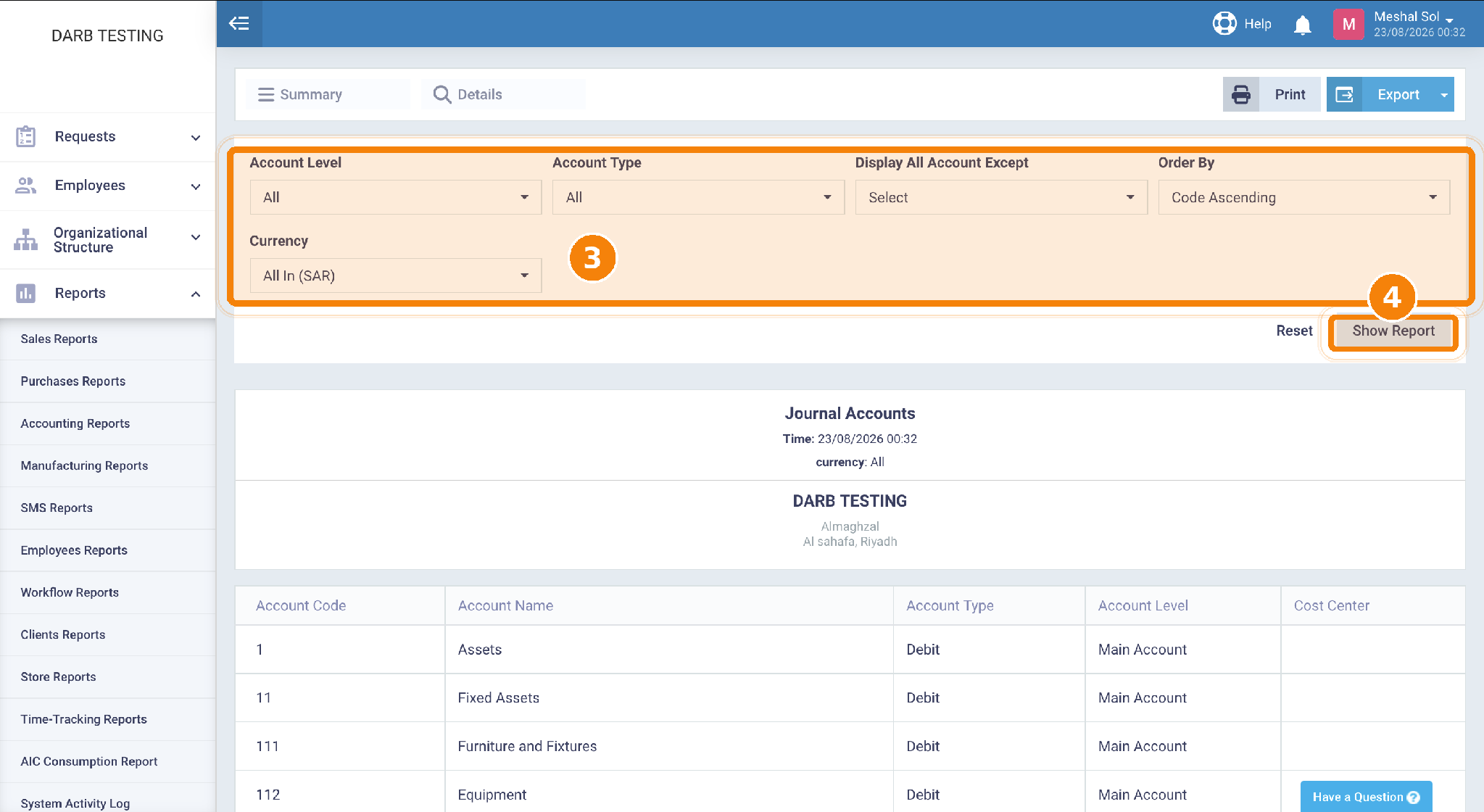Expand the Requests menu chevron
This screenshot has height=812, width=1484.
196,137
